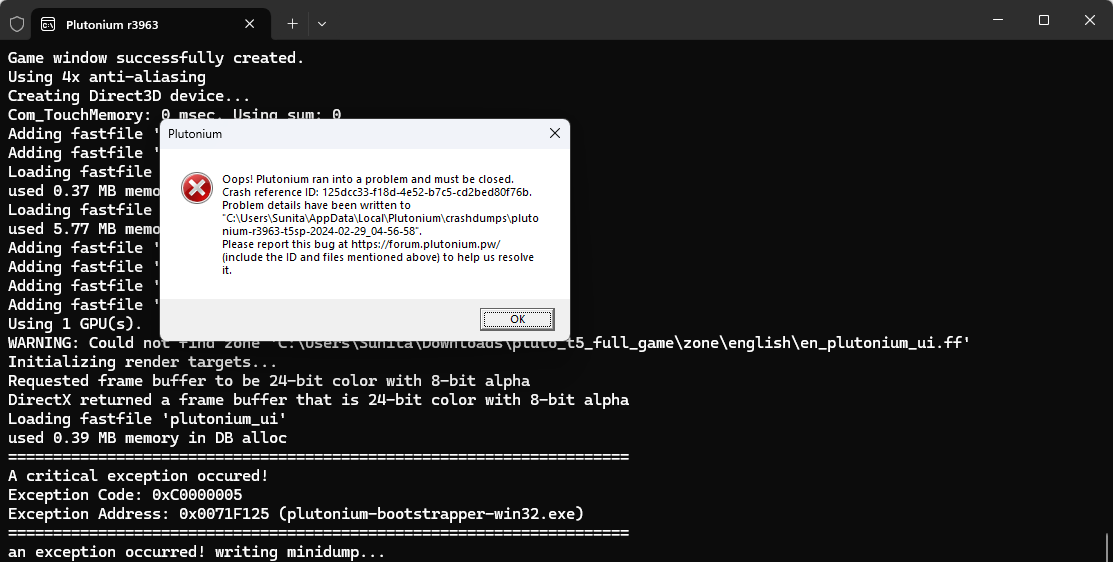Close the terminal window
Viewport: 1113px width, 562px height.
(1090, 20)
